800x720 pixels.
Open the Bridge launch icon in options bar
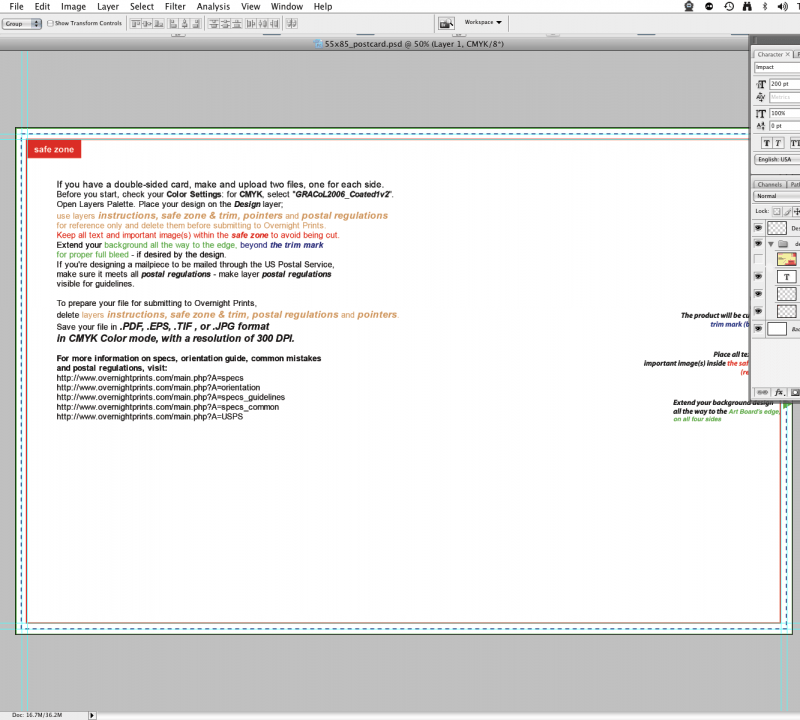point(447,22)
